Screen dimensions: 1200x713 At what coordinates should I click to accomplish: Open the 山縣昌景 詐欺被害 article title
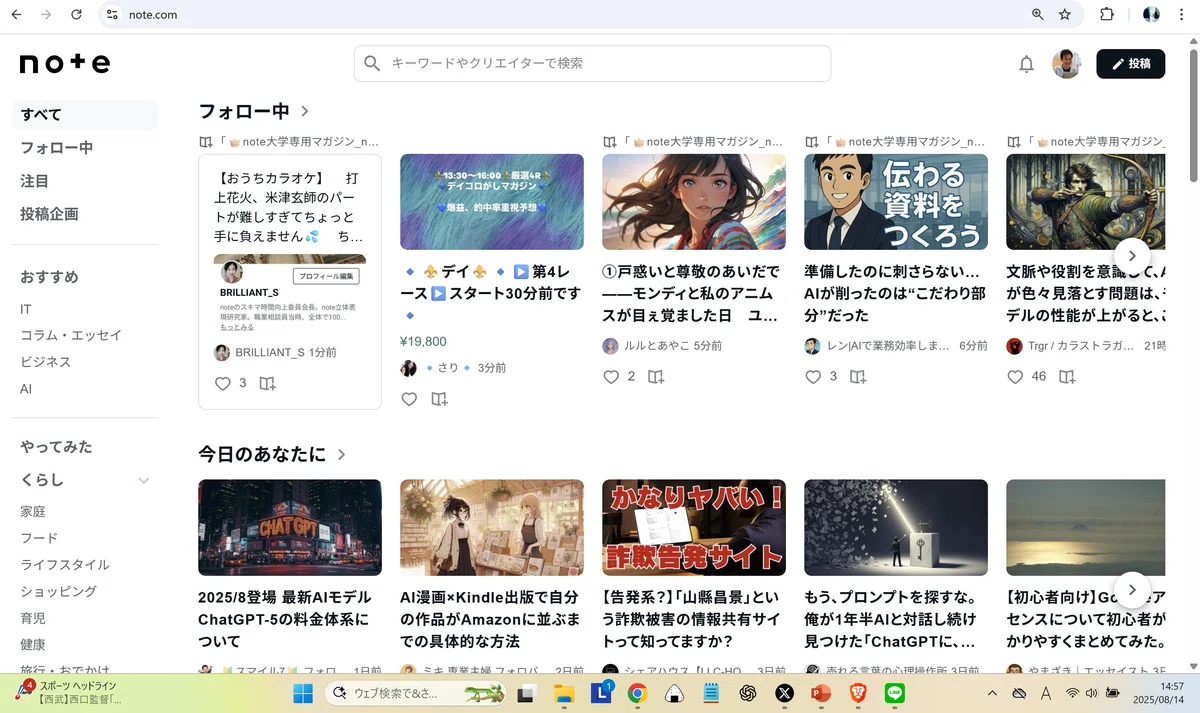tap(692, 618)
